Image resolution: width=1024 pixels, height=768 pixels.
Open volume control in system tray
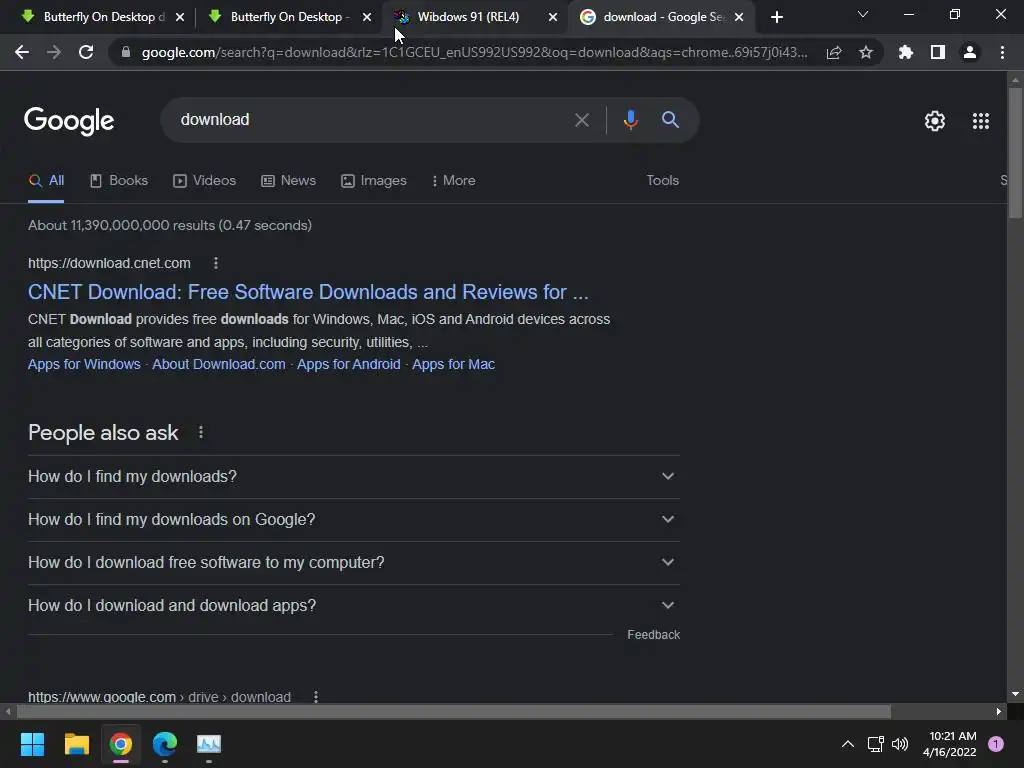900,744
